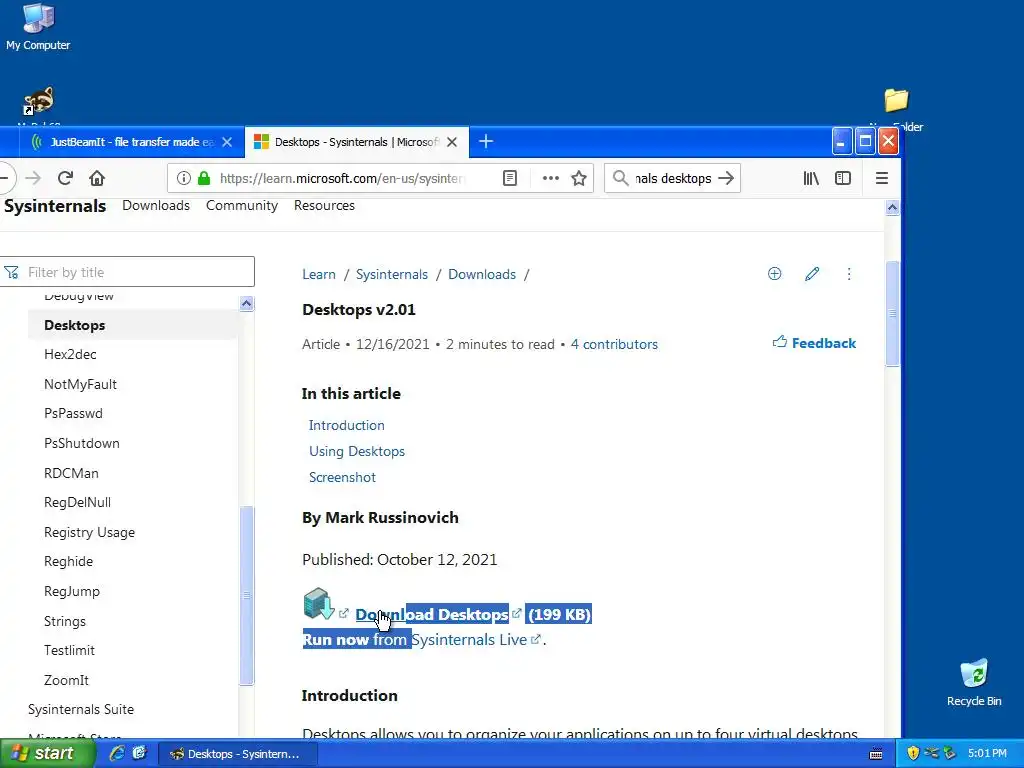Select Desktops in the sidebar list
The width and height of the screenshot is (1024, 768).
point(74,325)
